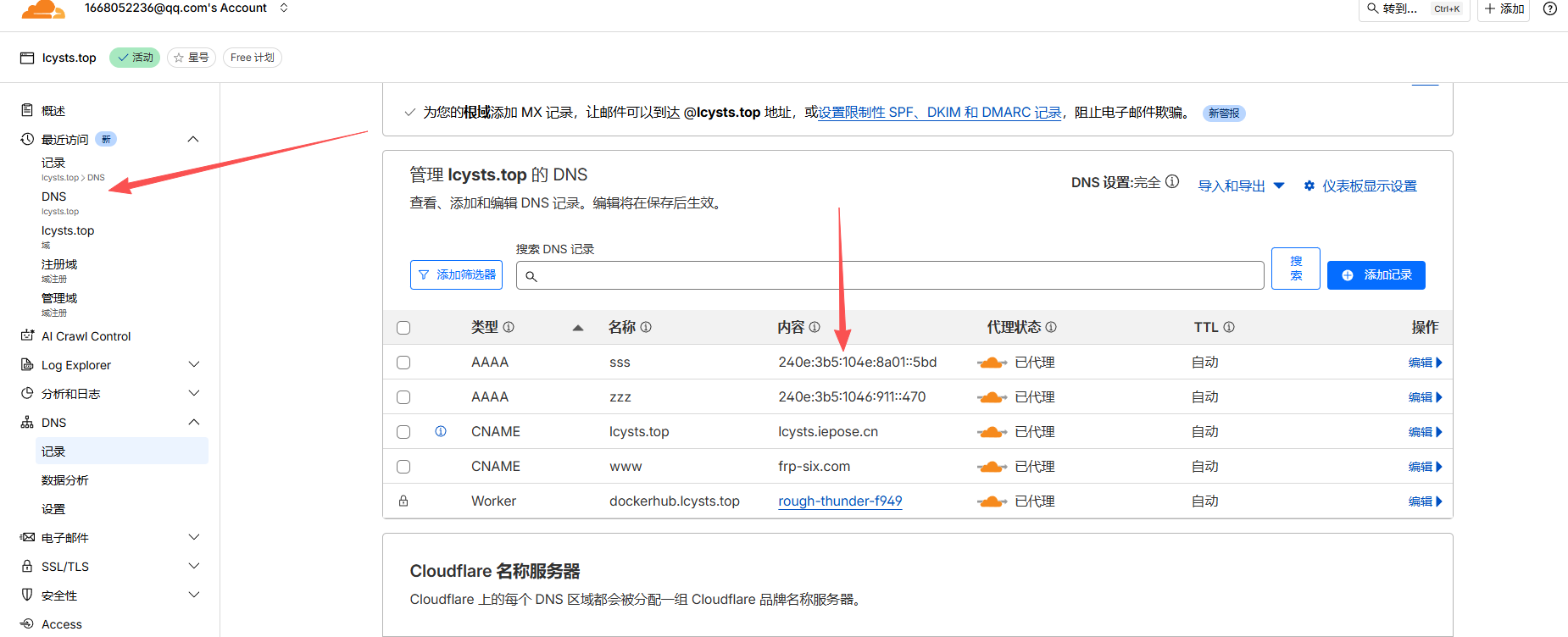Click 编辑 on the dockerhub.lcysts.top row
The image size is (1568, 637).
coord(1425,501)
